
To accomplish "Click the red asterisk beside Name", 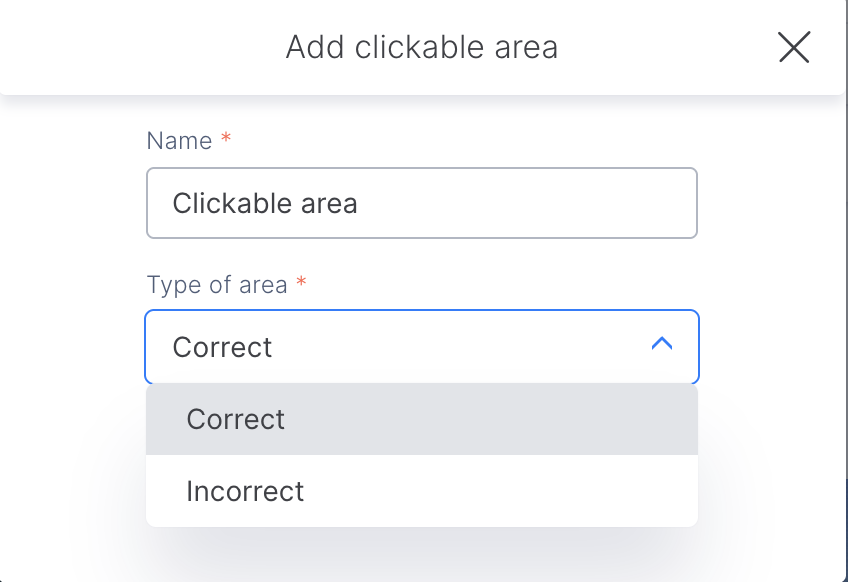I will [226, 140].
